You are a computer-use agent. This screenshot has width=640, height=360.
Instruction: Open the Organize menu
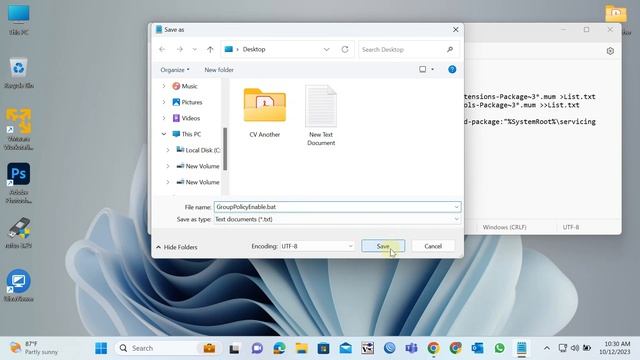pos(175,70)
